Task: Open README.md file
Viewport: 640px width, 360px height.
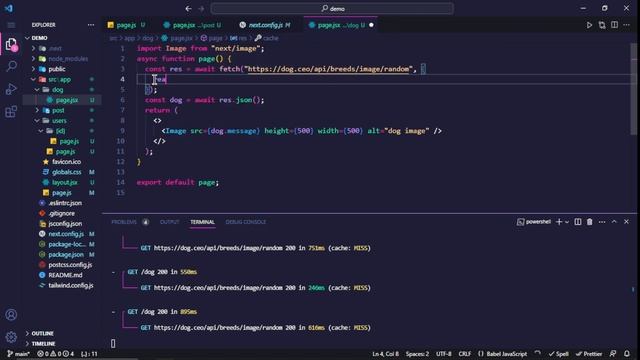Action: [65, 275]
